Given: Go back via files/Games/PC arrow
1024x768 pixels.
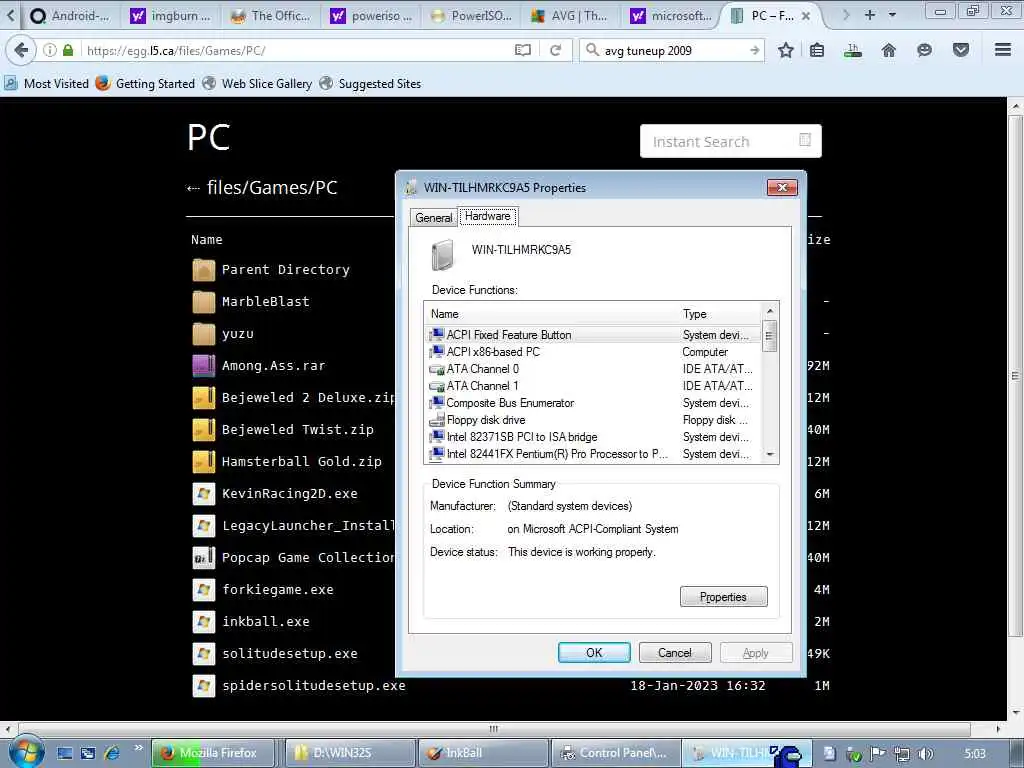Looking at the screenshot, I should [192, 189].
